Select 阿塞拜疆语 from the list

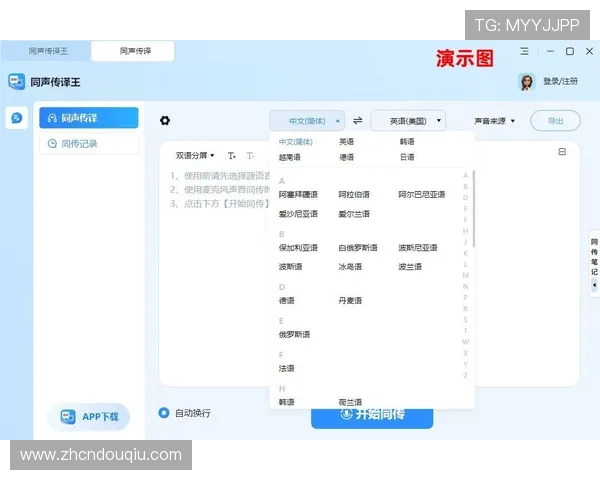point(298,194)
